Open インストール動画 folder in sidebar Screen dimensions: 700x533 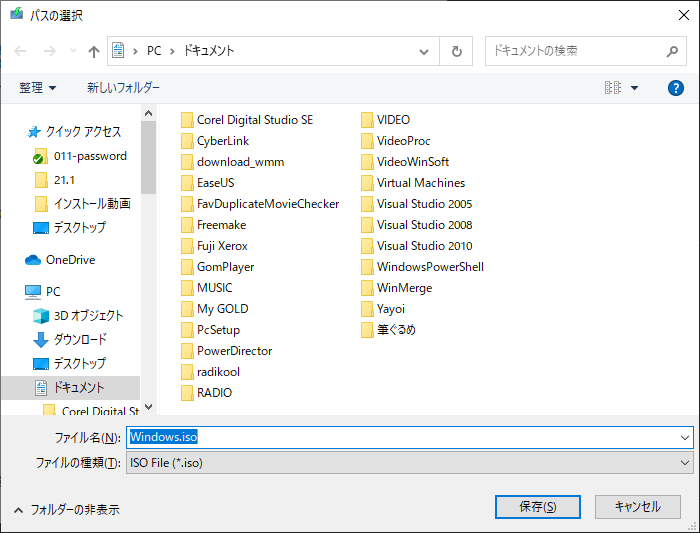92,204
